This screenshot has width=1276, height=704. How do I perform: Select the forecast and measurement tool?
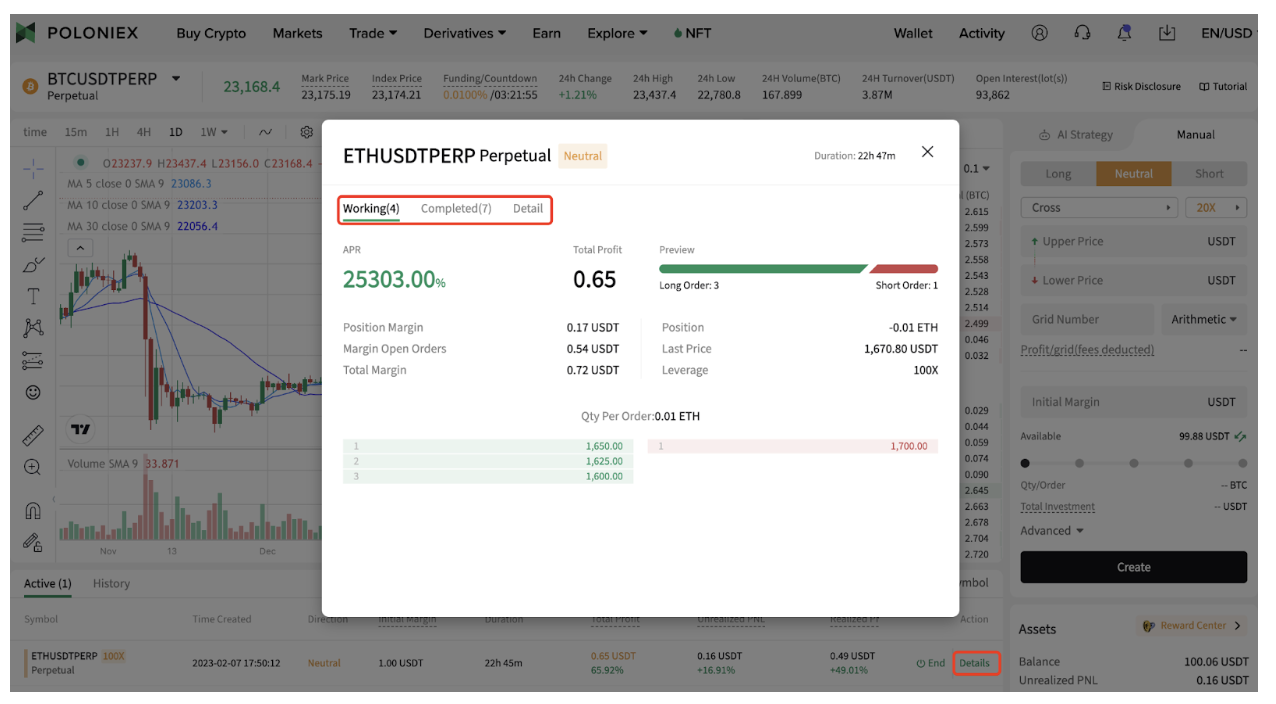pyautogui.click(x=33, y=360)
